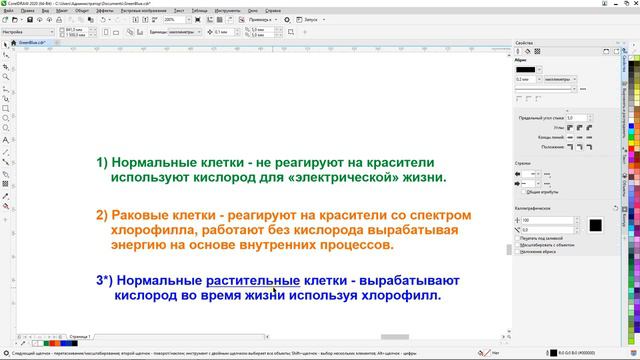The image size is (640, 360).
Task: Click the orange swatch in document palette
Action: tap(58, 343)
